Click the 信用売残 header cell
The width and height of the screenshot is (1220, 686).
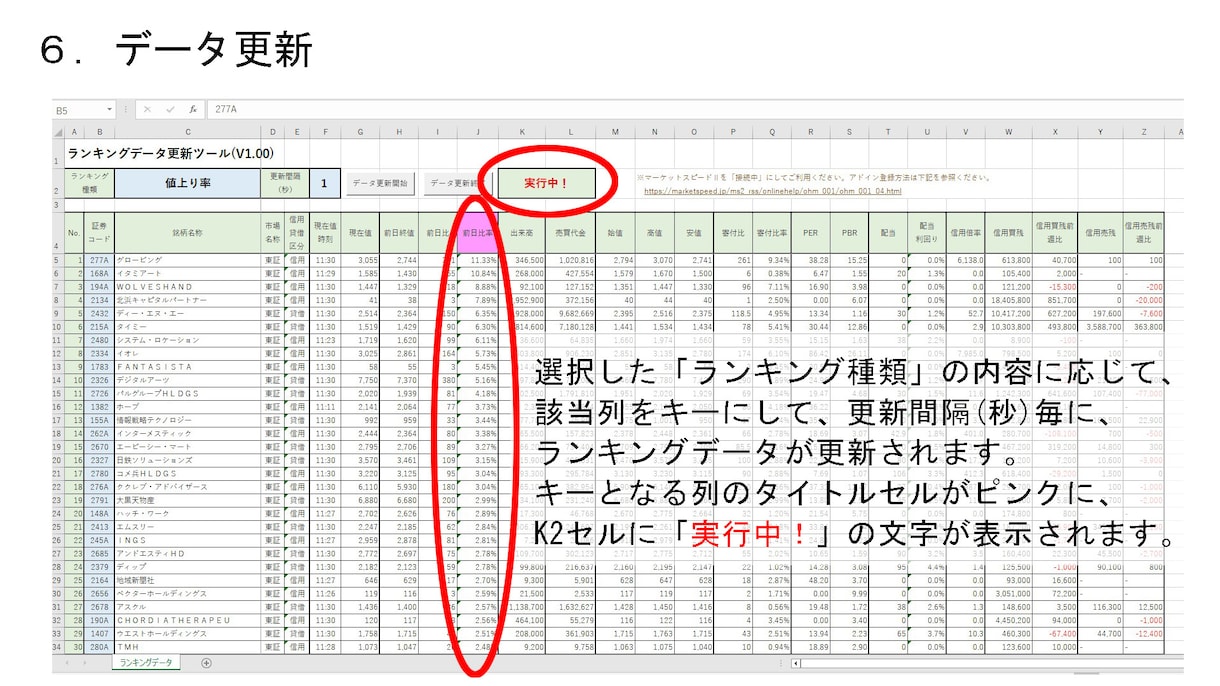[x=1098, y=231]
